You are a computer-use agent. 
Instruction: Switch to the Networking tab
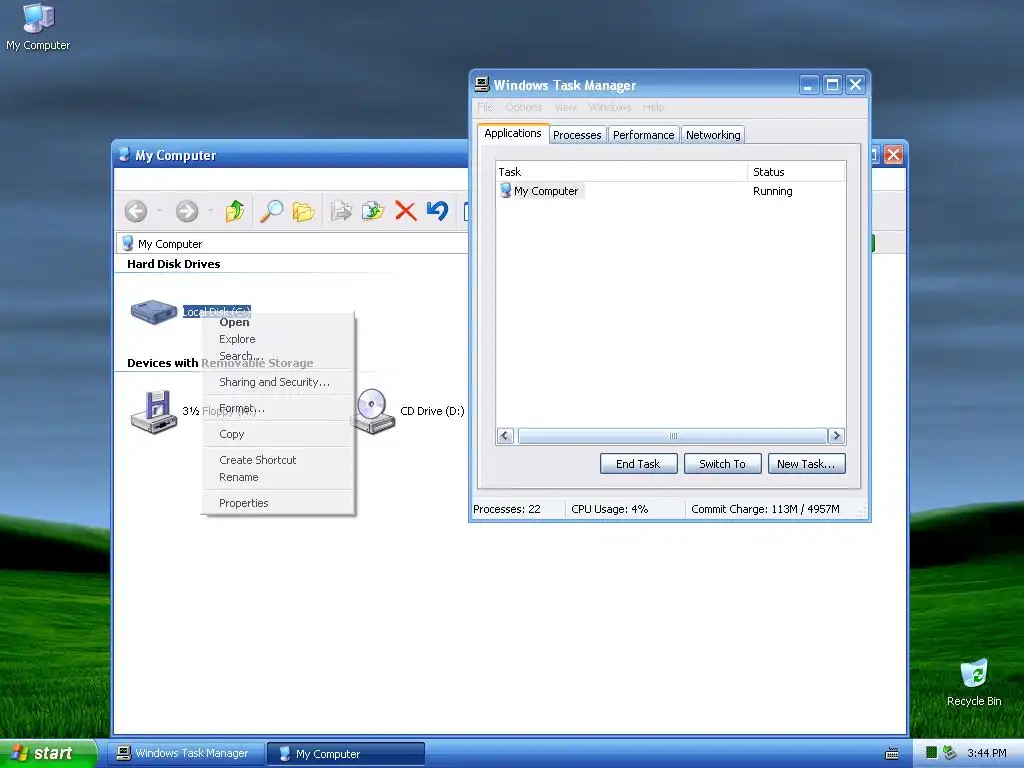coord(713,135)
